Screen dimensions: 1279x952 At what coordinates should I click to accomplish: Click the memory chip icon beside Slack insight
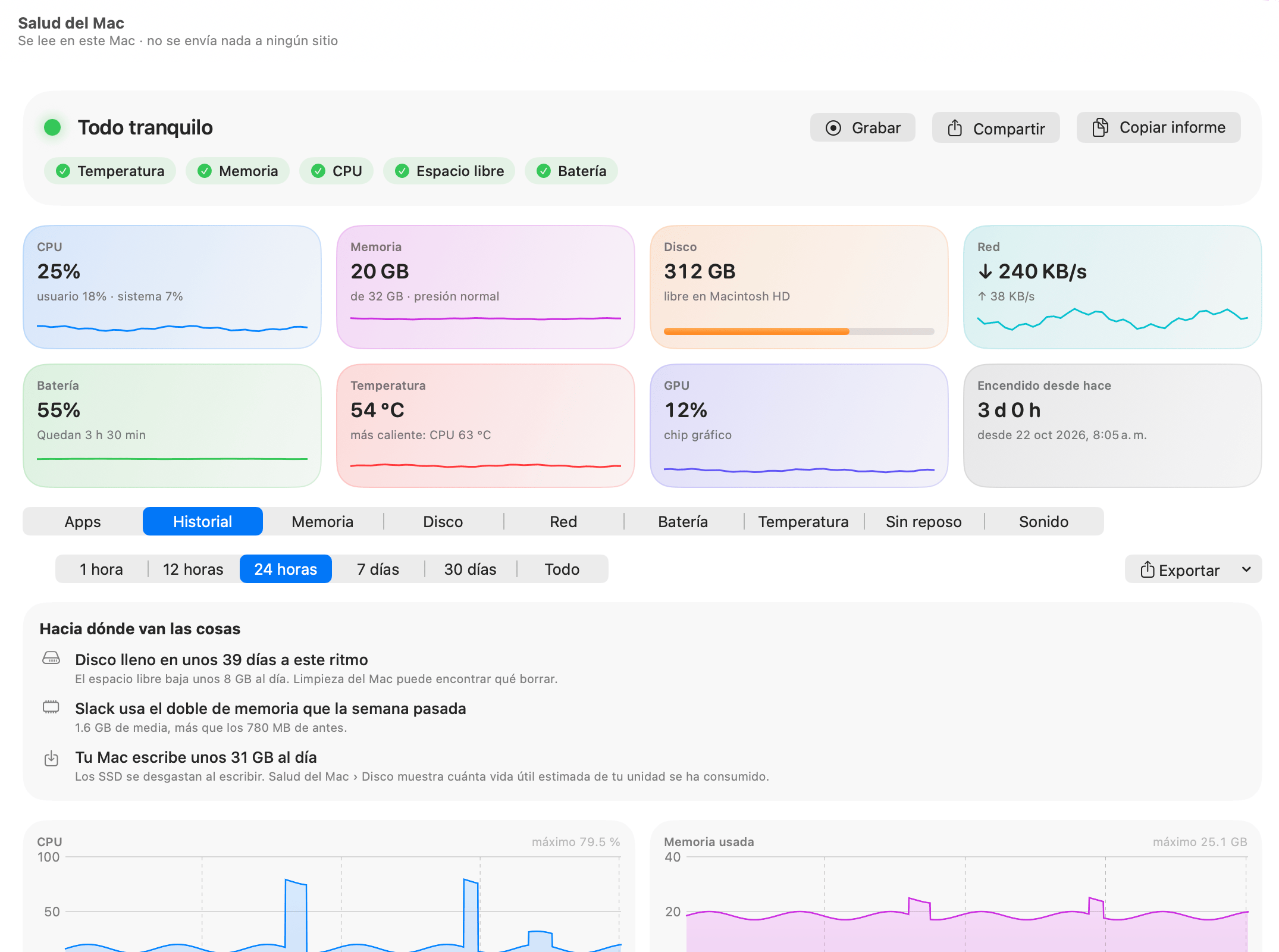pyautogui.click(x=51, y=707)
